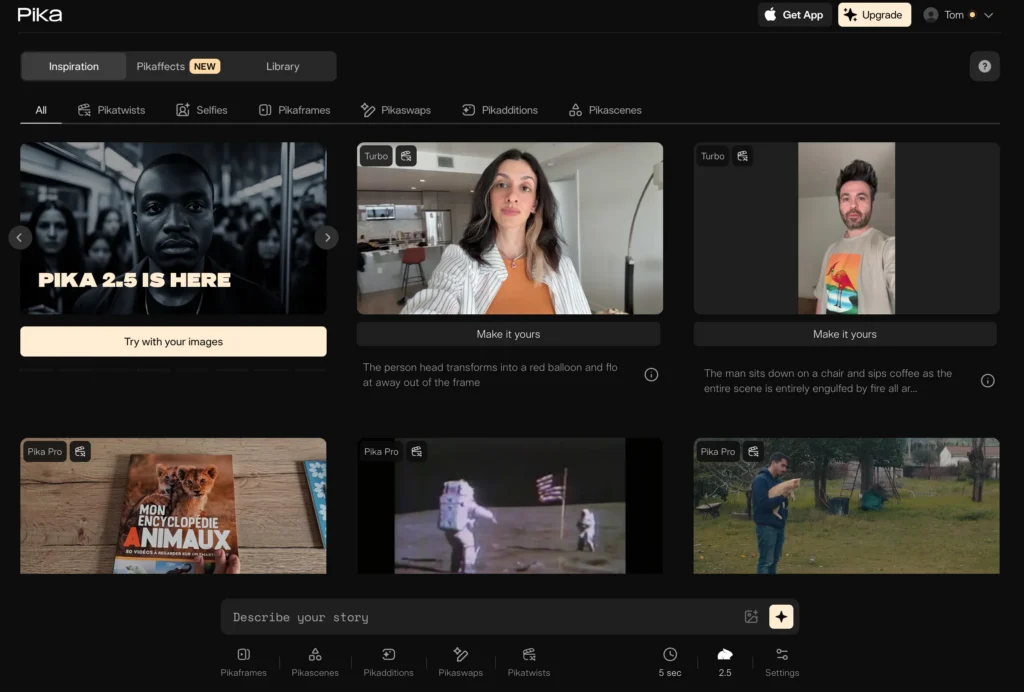Viewport: 1024px width, 692px height.
Task: Show info for red balloon prompt
Action: [651, 375]
